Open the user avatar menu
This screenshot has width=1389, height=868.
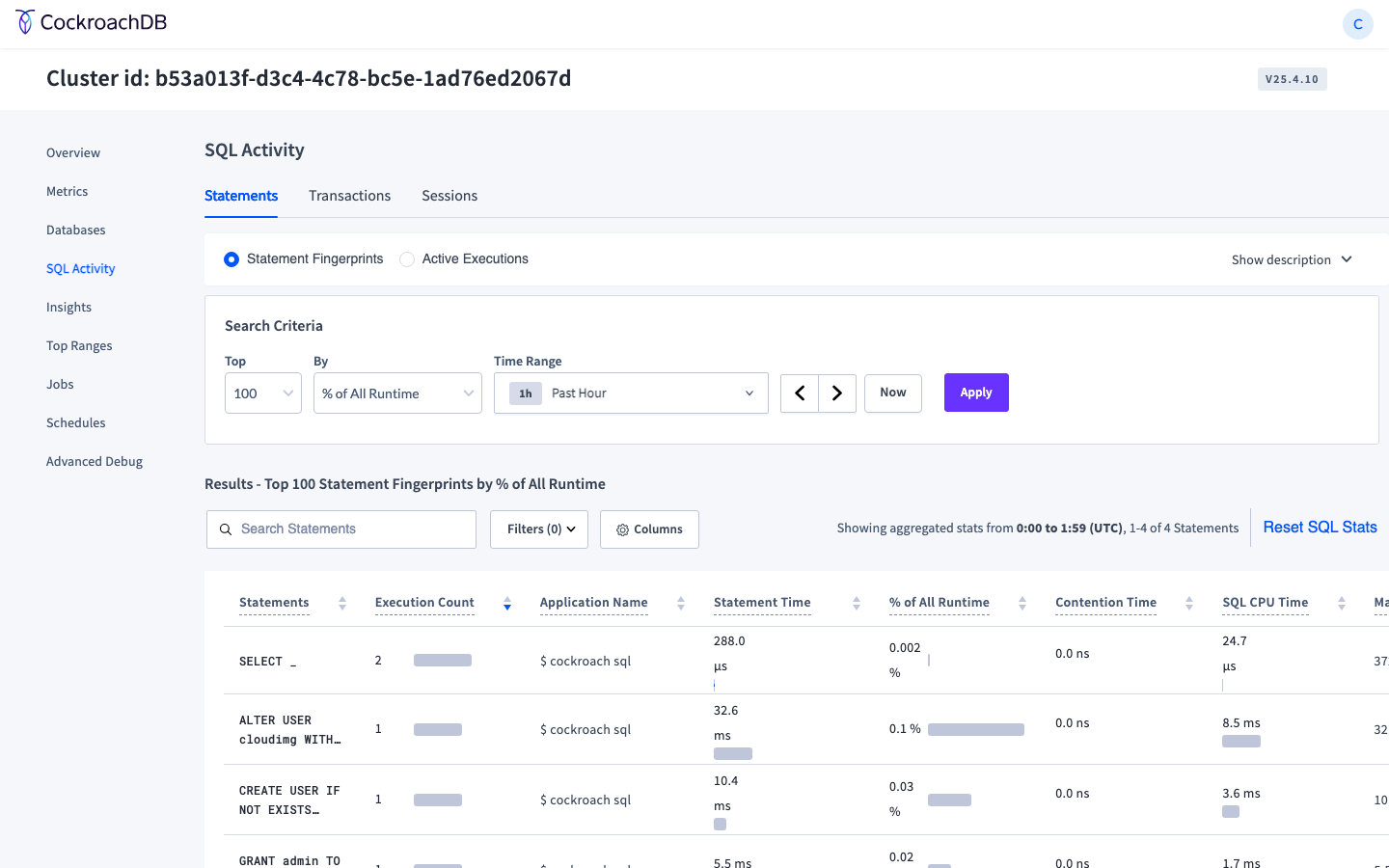[x=1357, y=24]
